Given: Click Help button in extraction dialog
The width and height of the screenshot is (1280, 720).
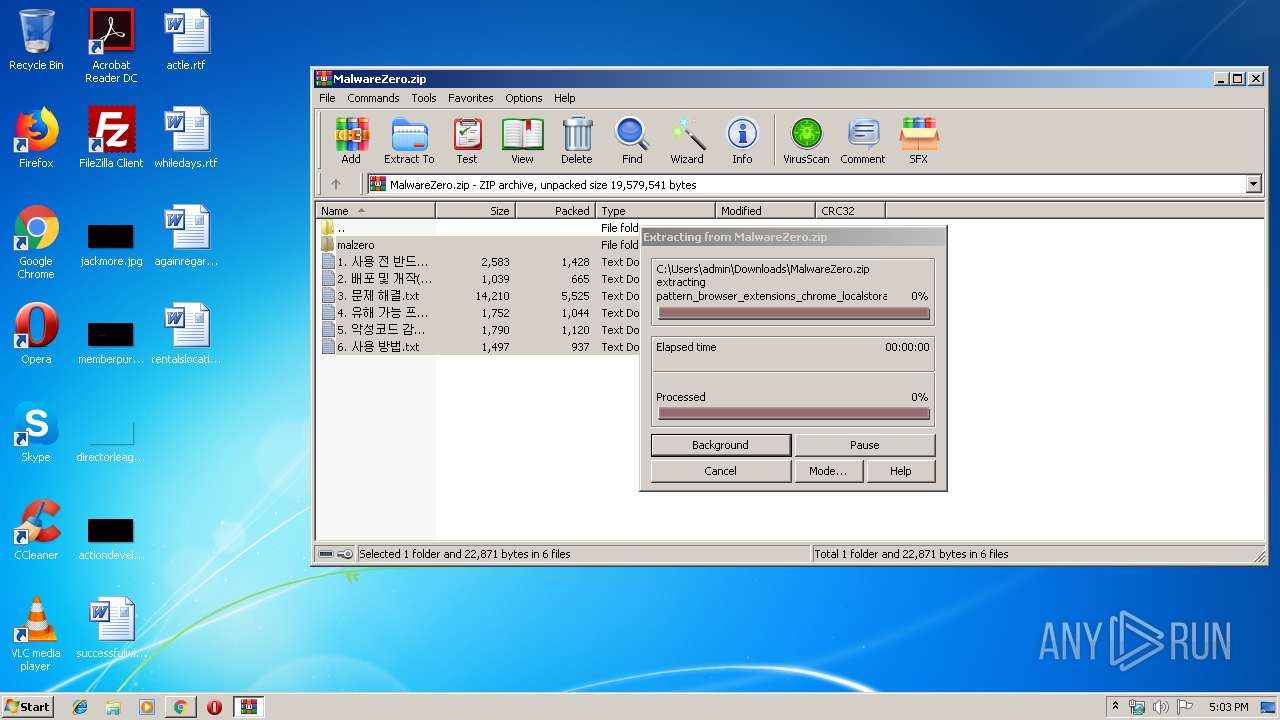Looking at the screenshot, I should pyautogui.click(x=901, y=471).
